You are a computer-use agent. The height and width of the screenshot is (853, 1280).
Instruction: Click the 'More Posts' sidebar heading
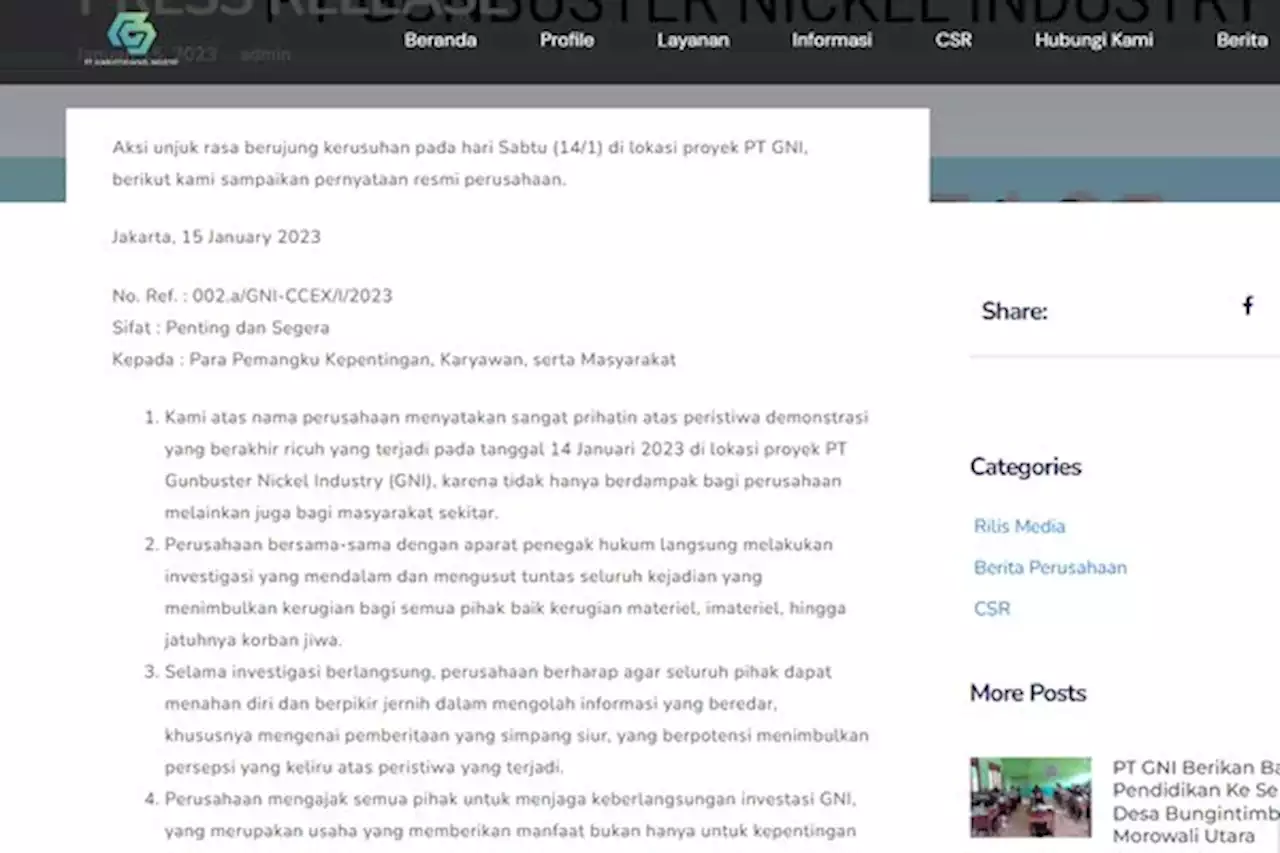pyautogui.click(x=1028, y=693)
